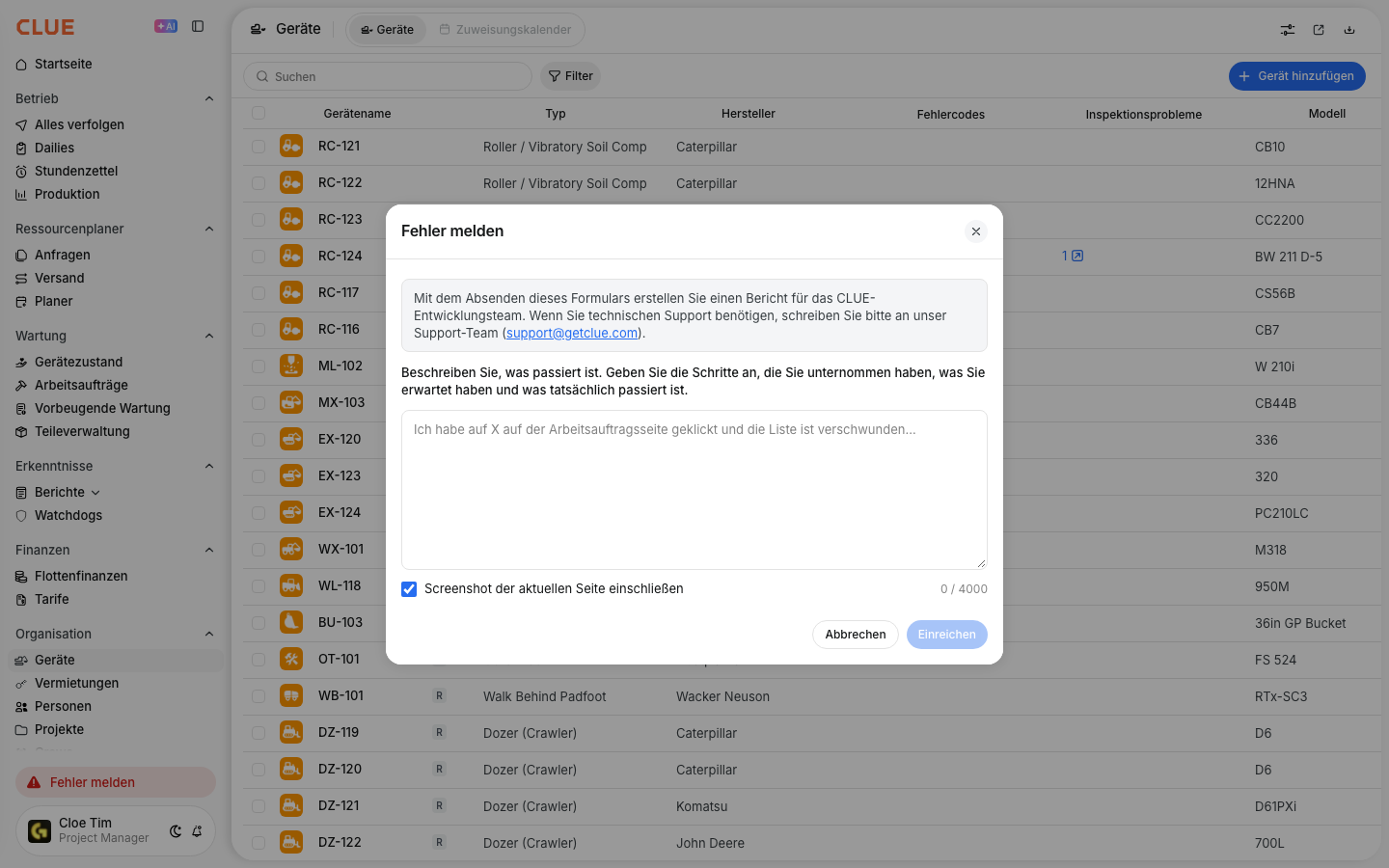Sort by the Gerätename column header
The width and height of the screenshot is (1389, 868).
click(357, 114)
